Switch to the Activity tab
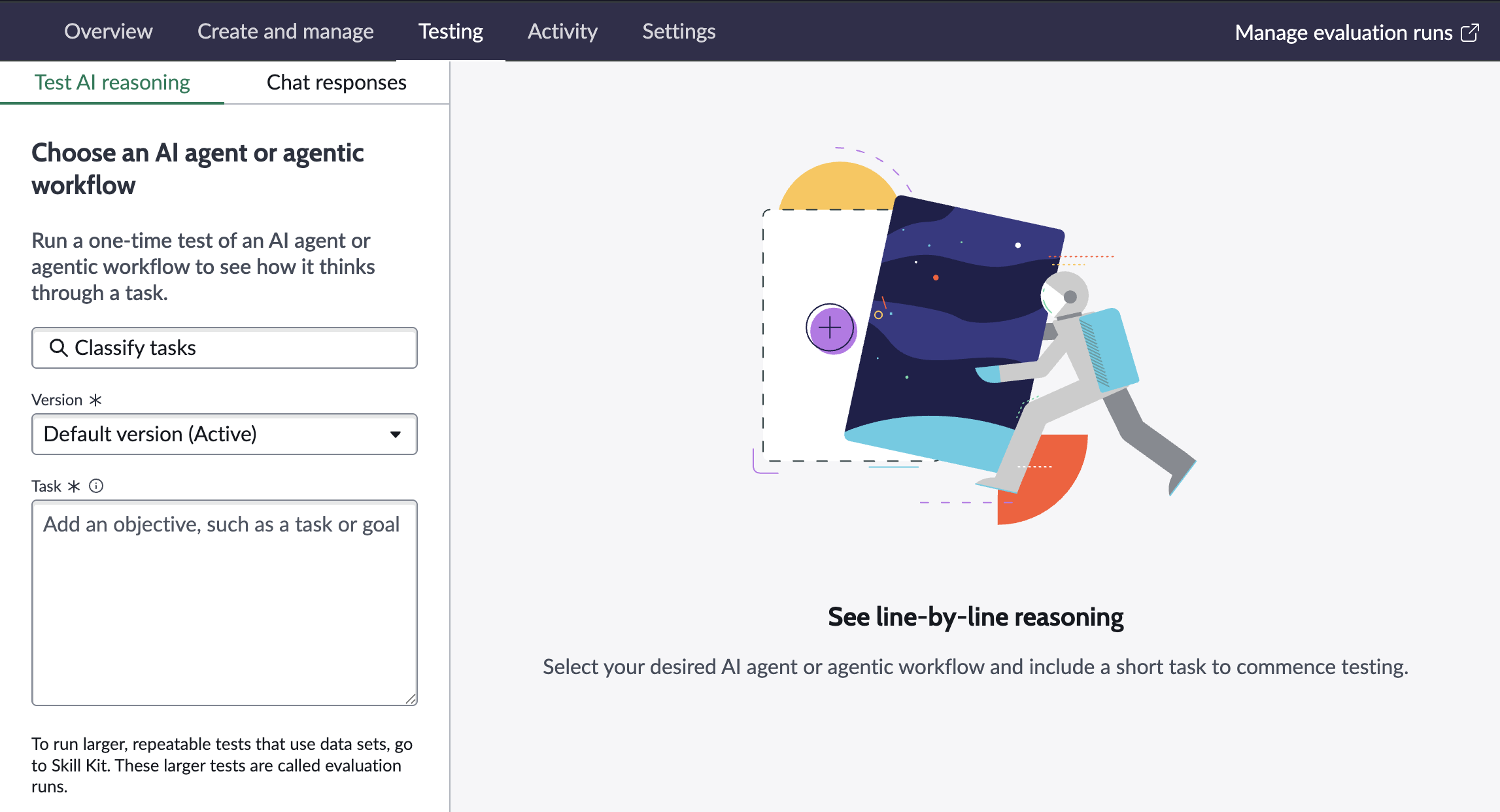Viewport: 1500px width, 812px height. (x=562, y=31)
